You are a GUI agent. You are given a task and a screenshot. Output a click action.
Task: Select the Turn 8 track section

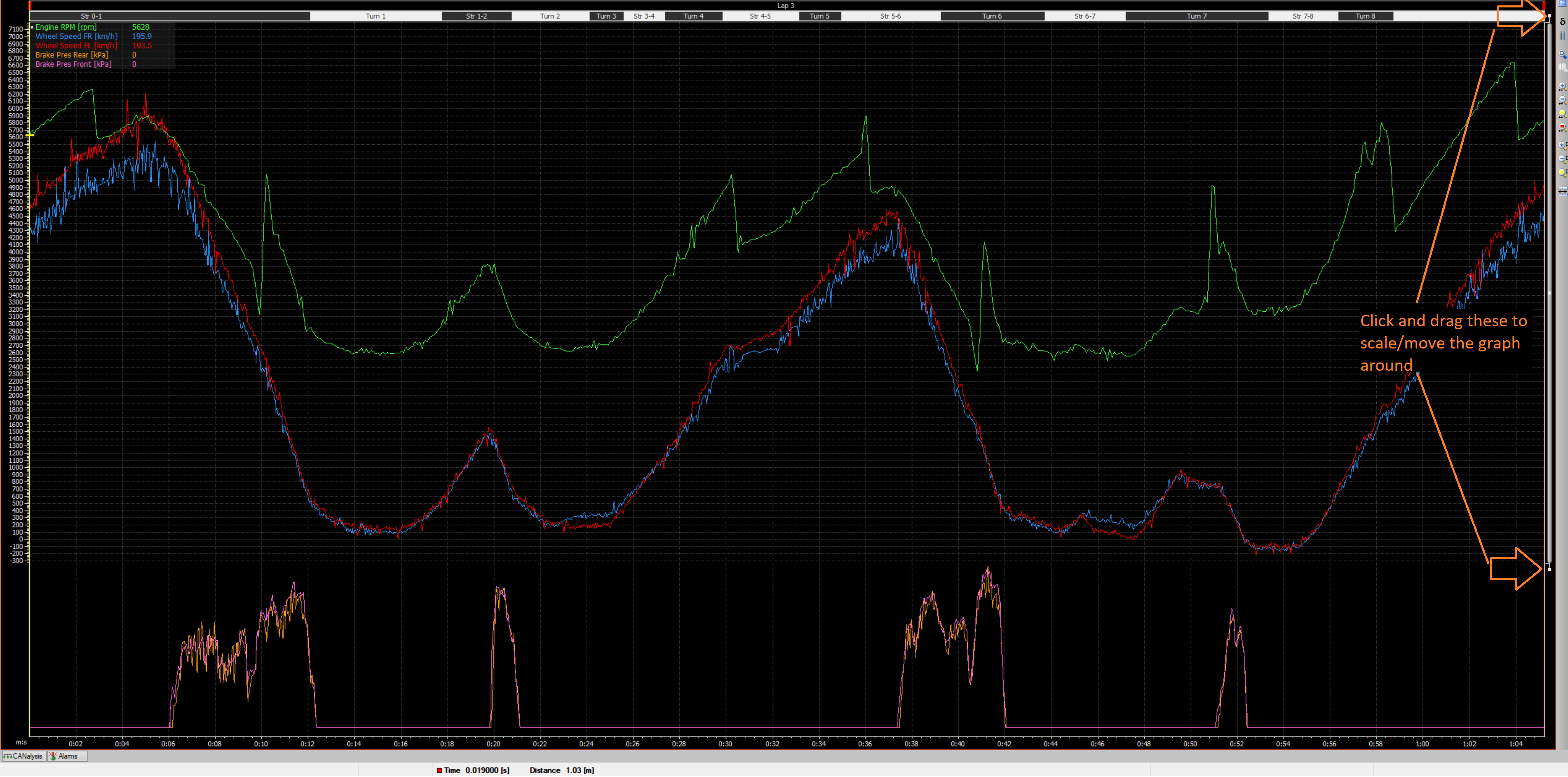pos(1365,16)
